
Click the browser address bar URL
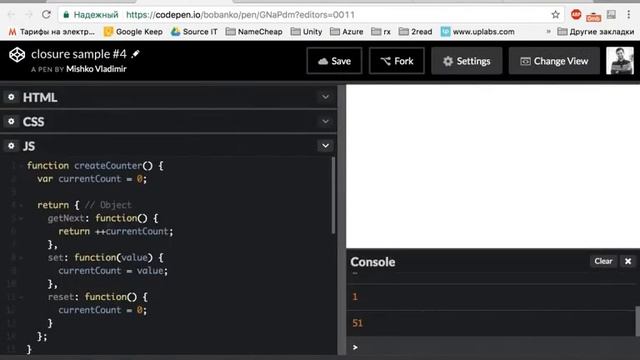240,15
